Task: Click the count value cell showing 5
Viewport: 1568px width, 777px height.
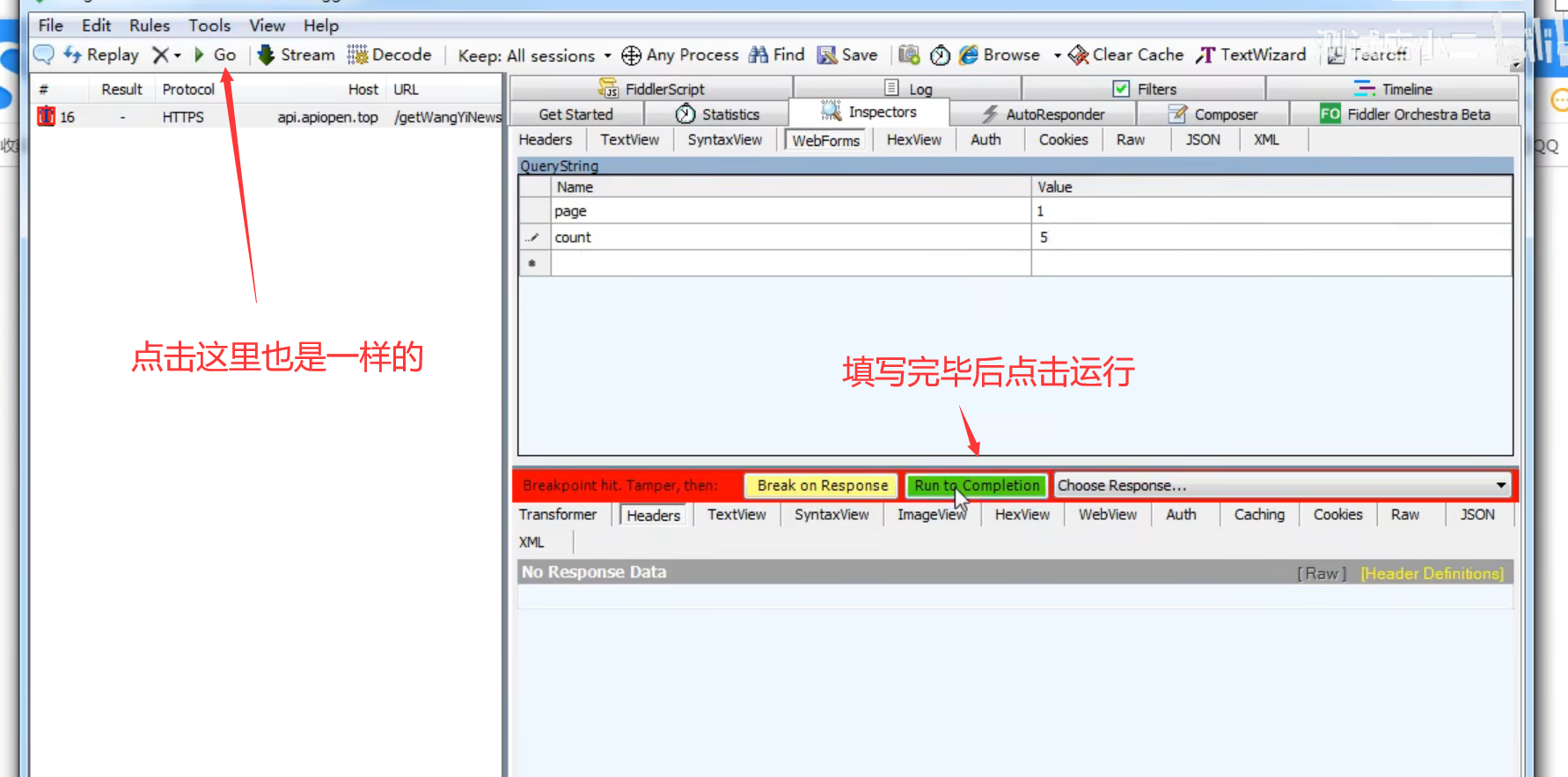Action: (1271, 238)
